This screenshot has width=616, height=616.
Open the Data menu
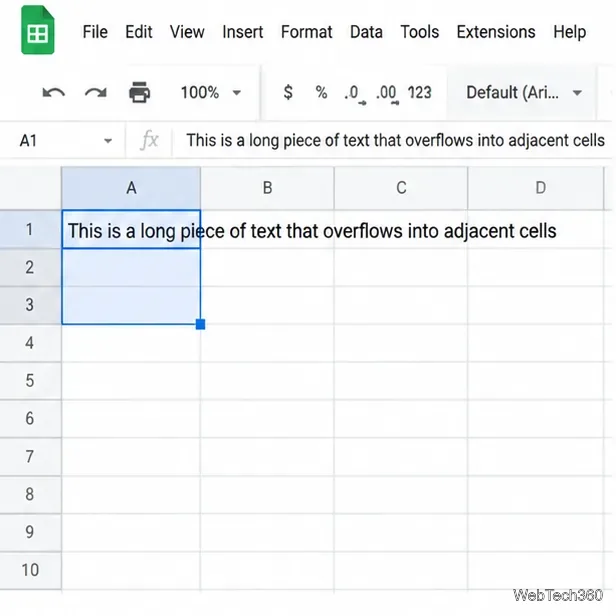coord(366,32)
